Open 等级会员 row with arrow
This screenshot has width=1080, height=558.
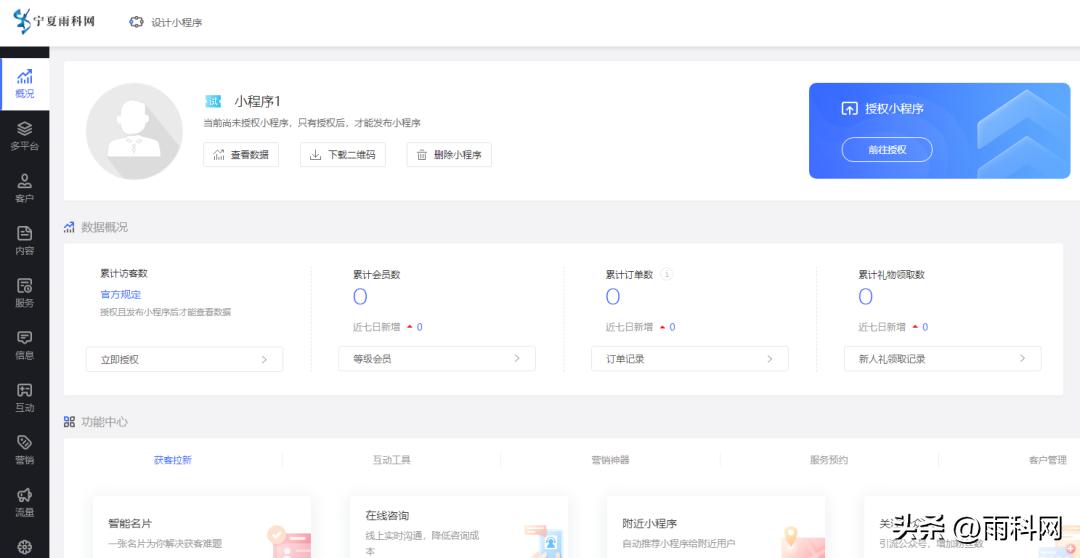437,358
